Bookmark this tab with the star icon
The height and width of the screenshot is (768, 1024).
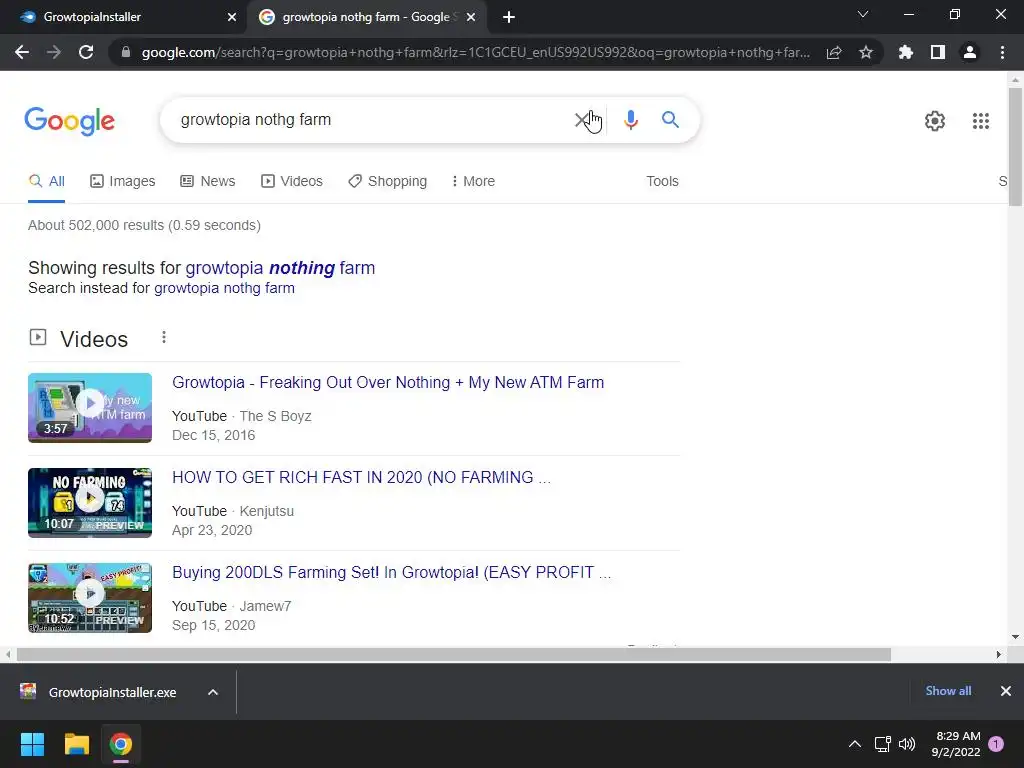[x=866, y=52]
